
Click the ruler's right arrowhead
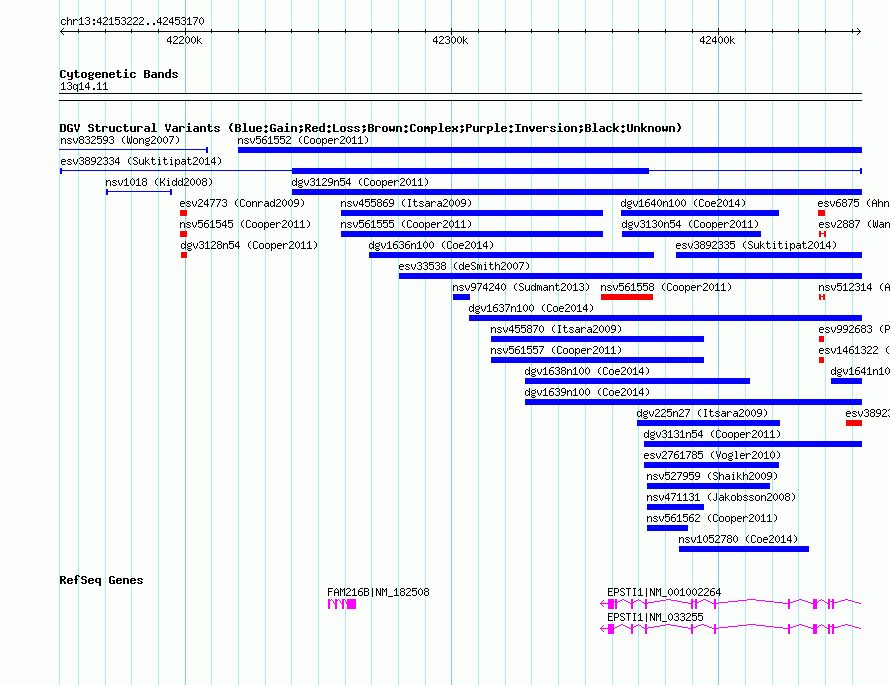858,32
